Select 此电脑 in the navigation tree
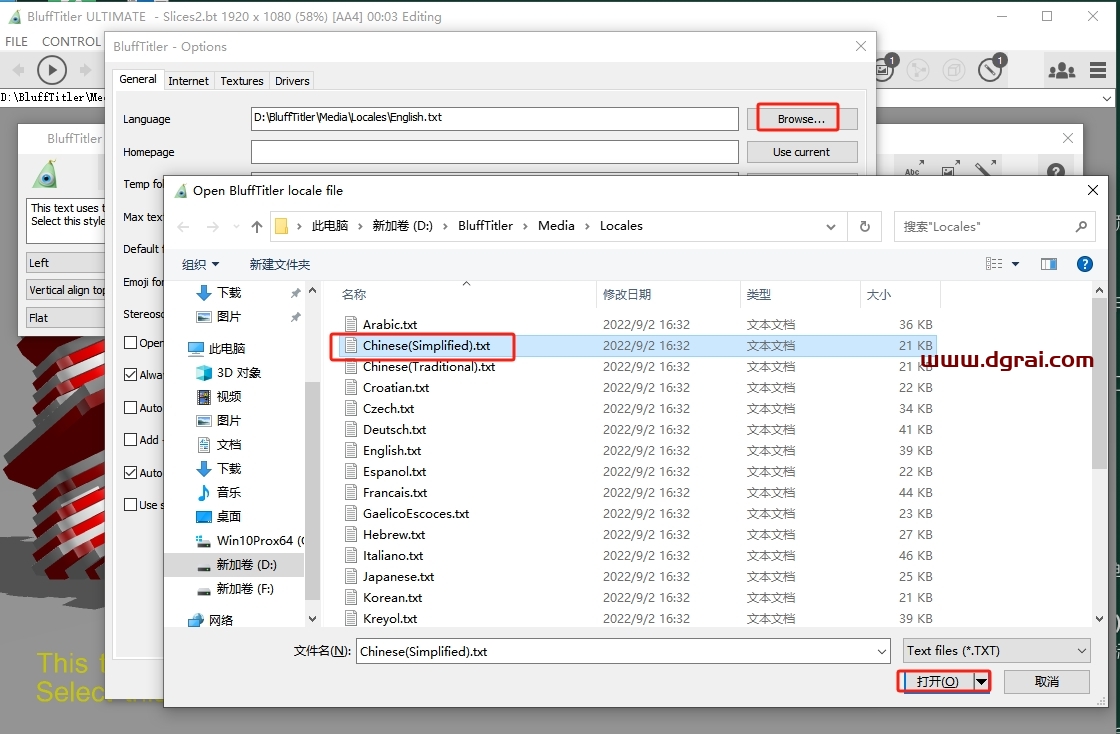The image size is (1120, 734). pos(226,348)
